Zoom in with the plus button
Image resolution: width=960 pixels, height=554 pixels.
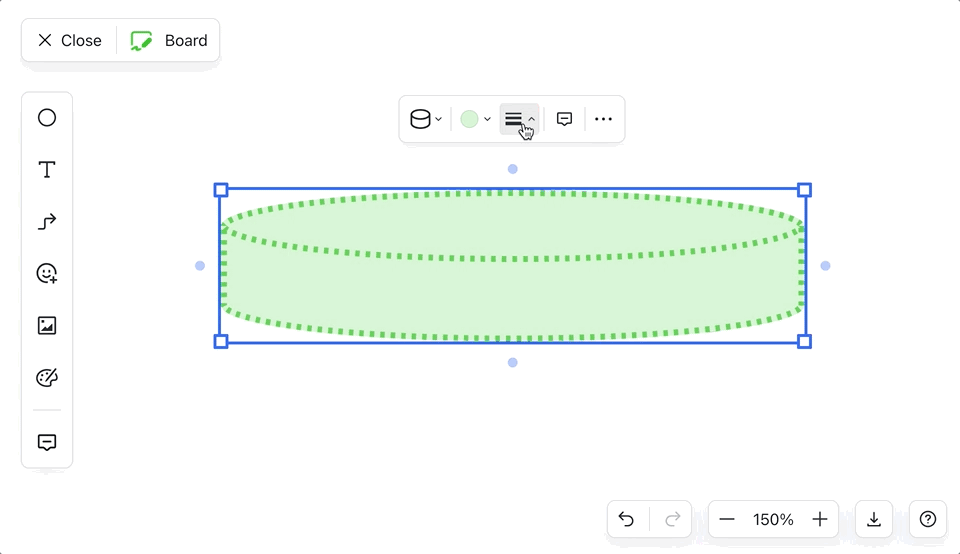pos(820,519)
